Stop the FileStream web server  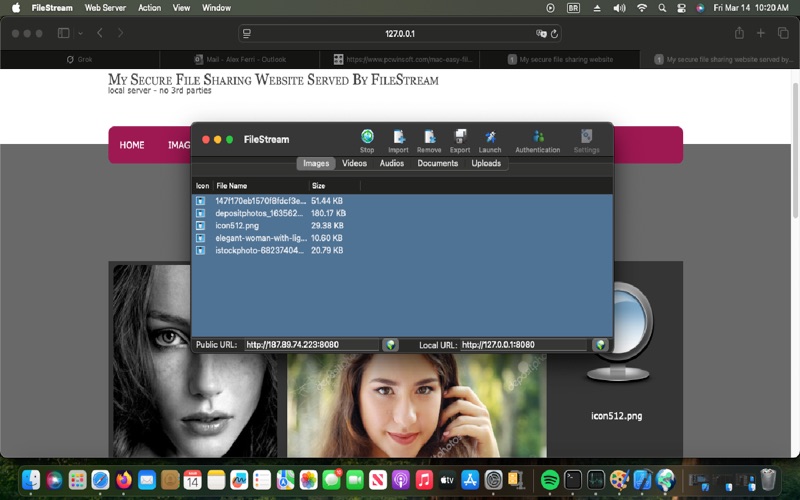367,141
